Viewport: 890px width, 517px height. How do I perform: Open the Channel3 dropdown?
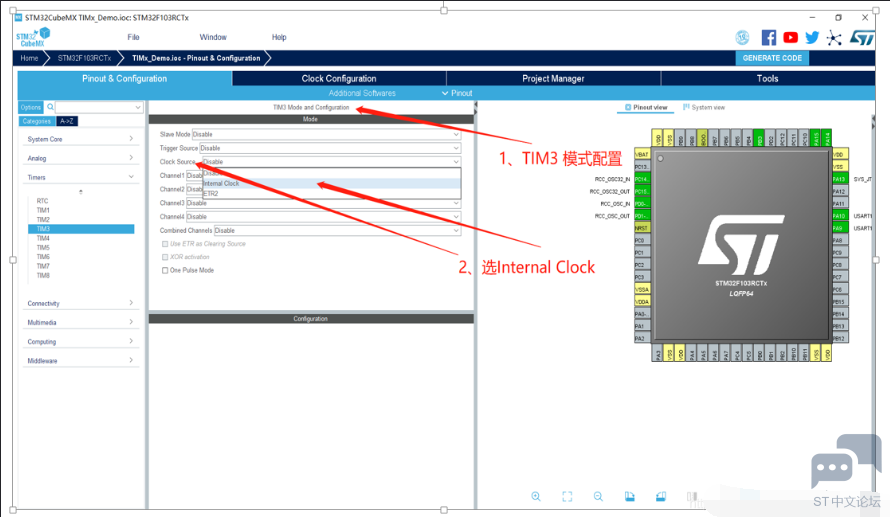(323, 203)
